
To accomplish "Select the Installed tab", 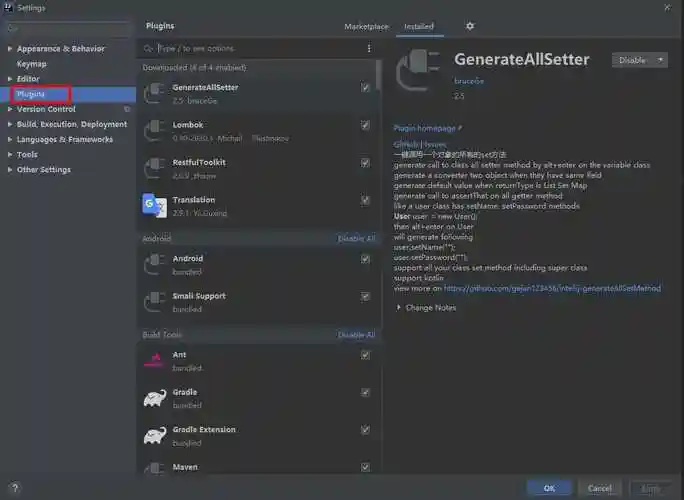I will click(419, 26).
